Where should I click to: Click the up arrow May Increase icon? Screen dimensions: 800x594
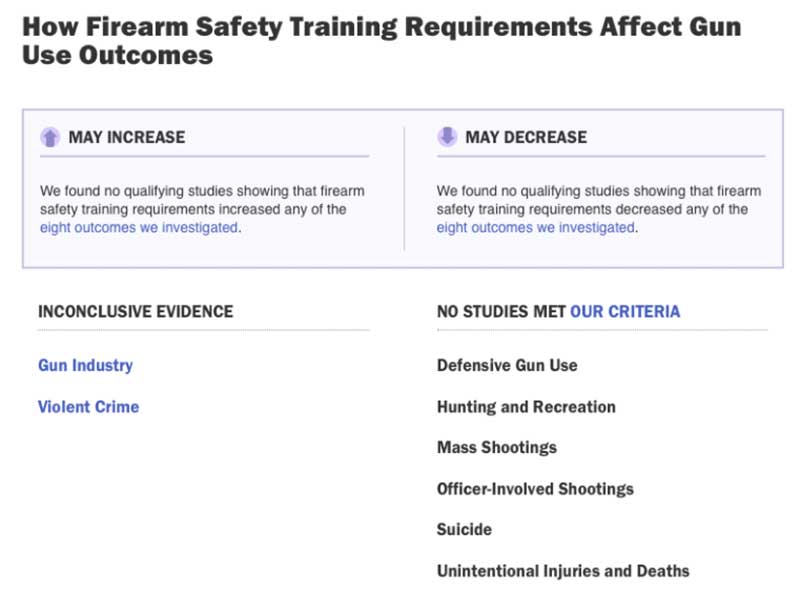tap(50, 137)
